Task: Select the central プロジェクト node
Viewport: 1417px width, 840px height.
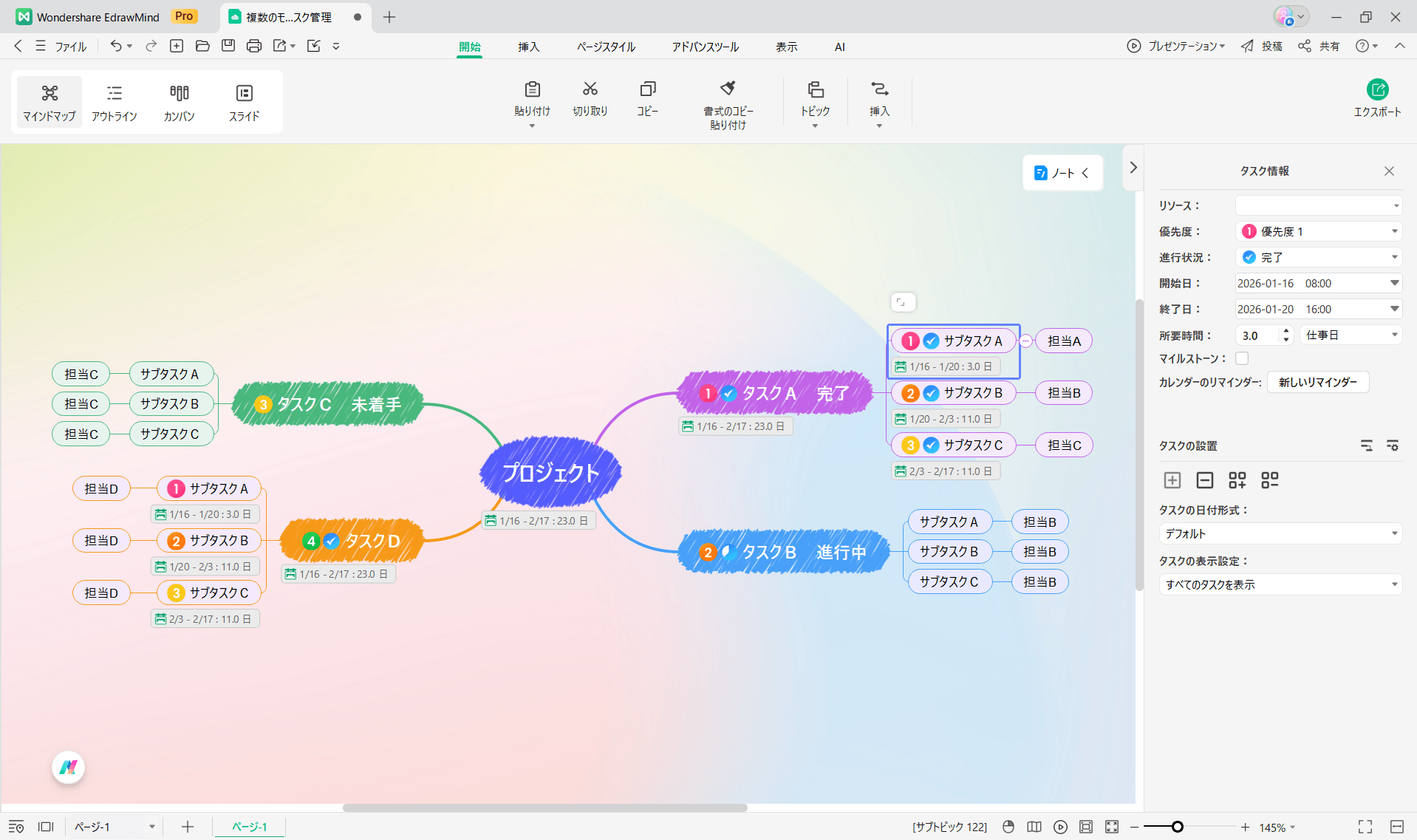Action: (550, 472)
